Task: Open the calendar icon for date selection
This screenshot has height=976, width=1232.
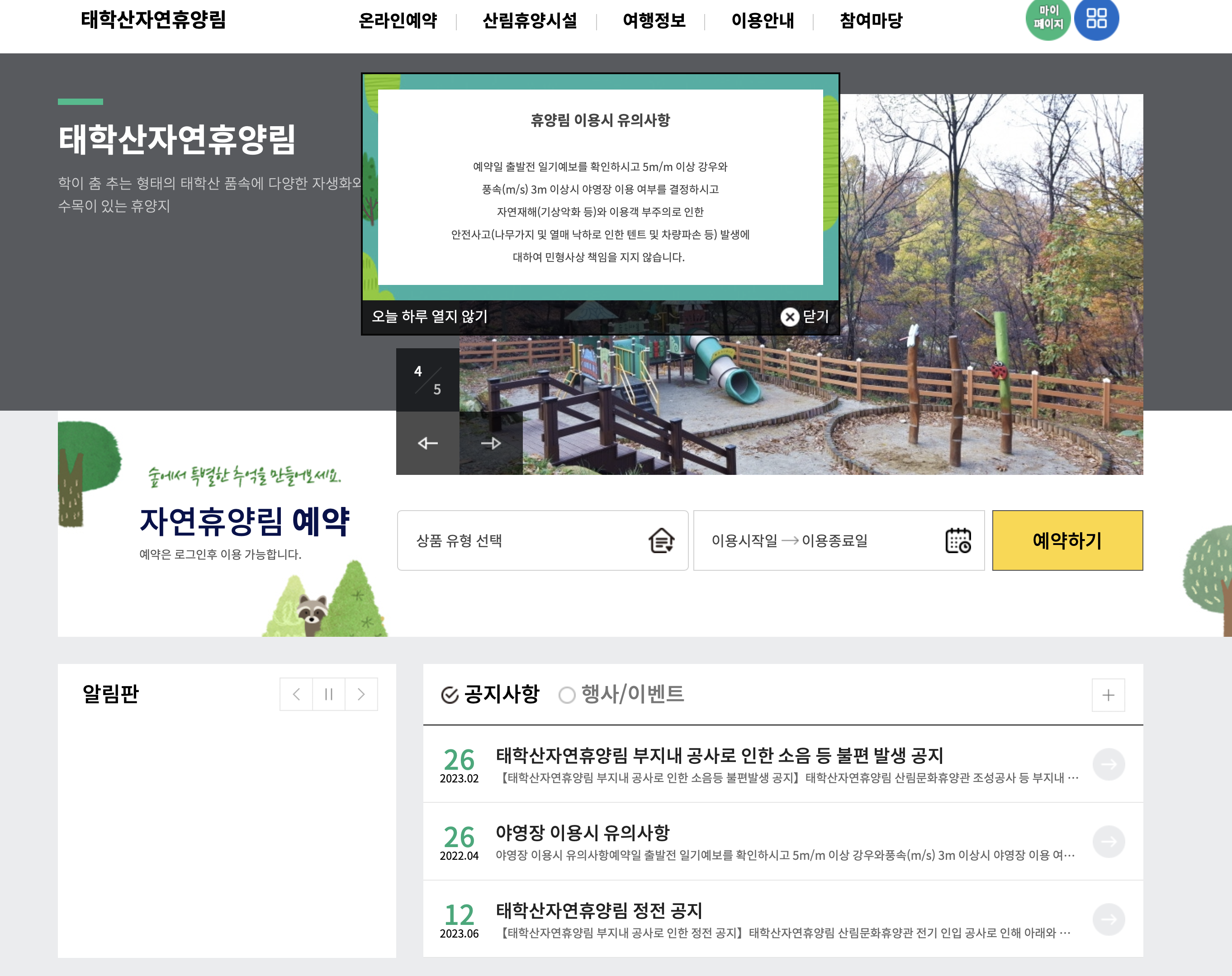Action: [959, 540]
